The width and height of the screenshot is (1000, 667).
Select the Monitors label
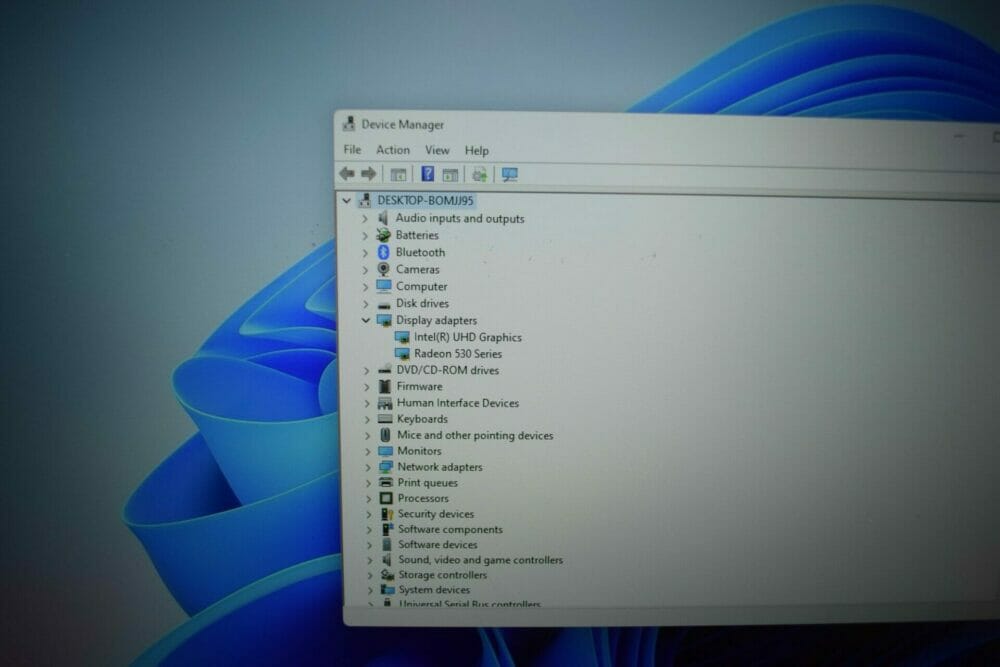(x=419, y=451)
